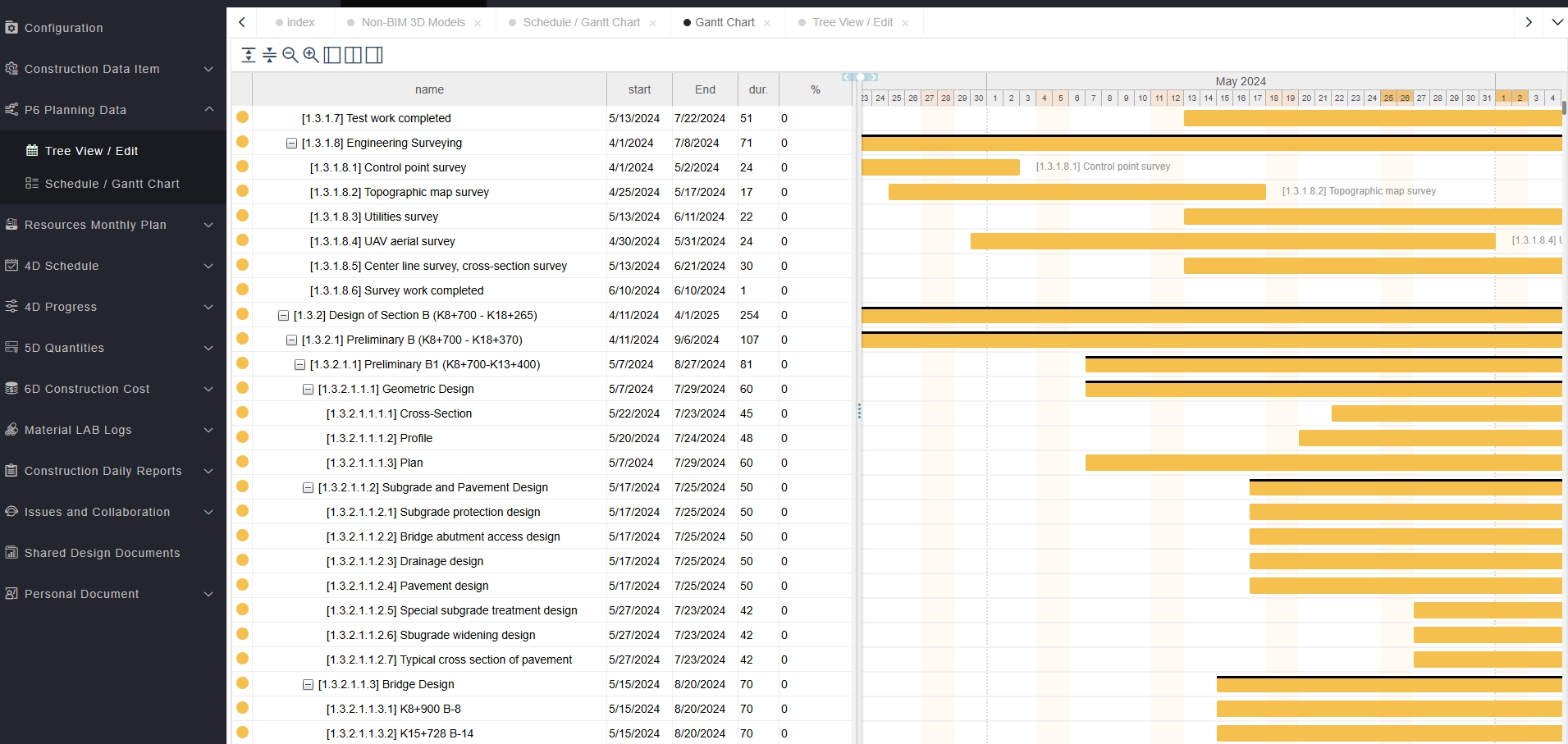The width and height of the screenshot is (1568, 744).
Task: Click the splitter right arrow above the divider
Action: [x=874, y=77]
